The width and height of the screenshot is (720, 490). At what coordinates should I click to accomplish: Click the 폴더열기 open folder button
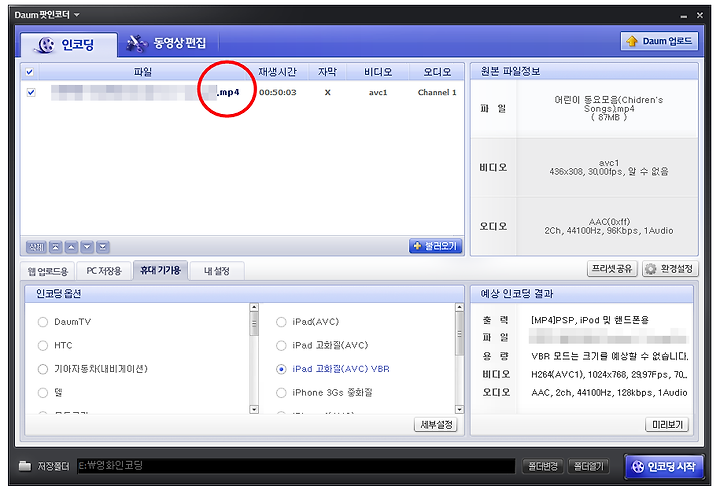tap(589, 467)
